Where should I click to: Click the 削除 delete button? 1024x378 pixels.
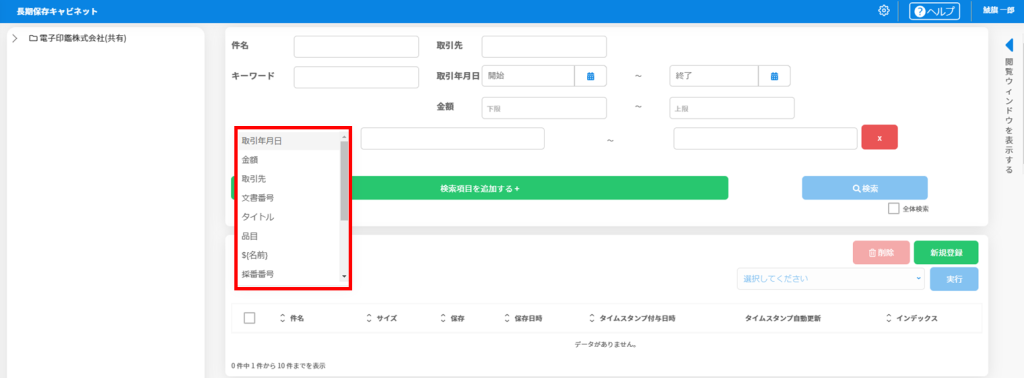pos(881,252)
